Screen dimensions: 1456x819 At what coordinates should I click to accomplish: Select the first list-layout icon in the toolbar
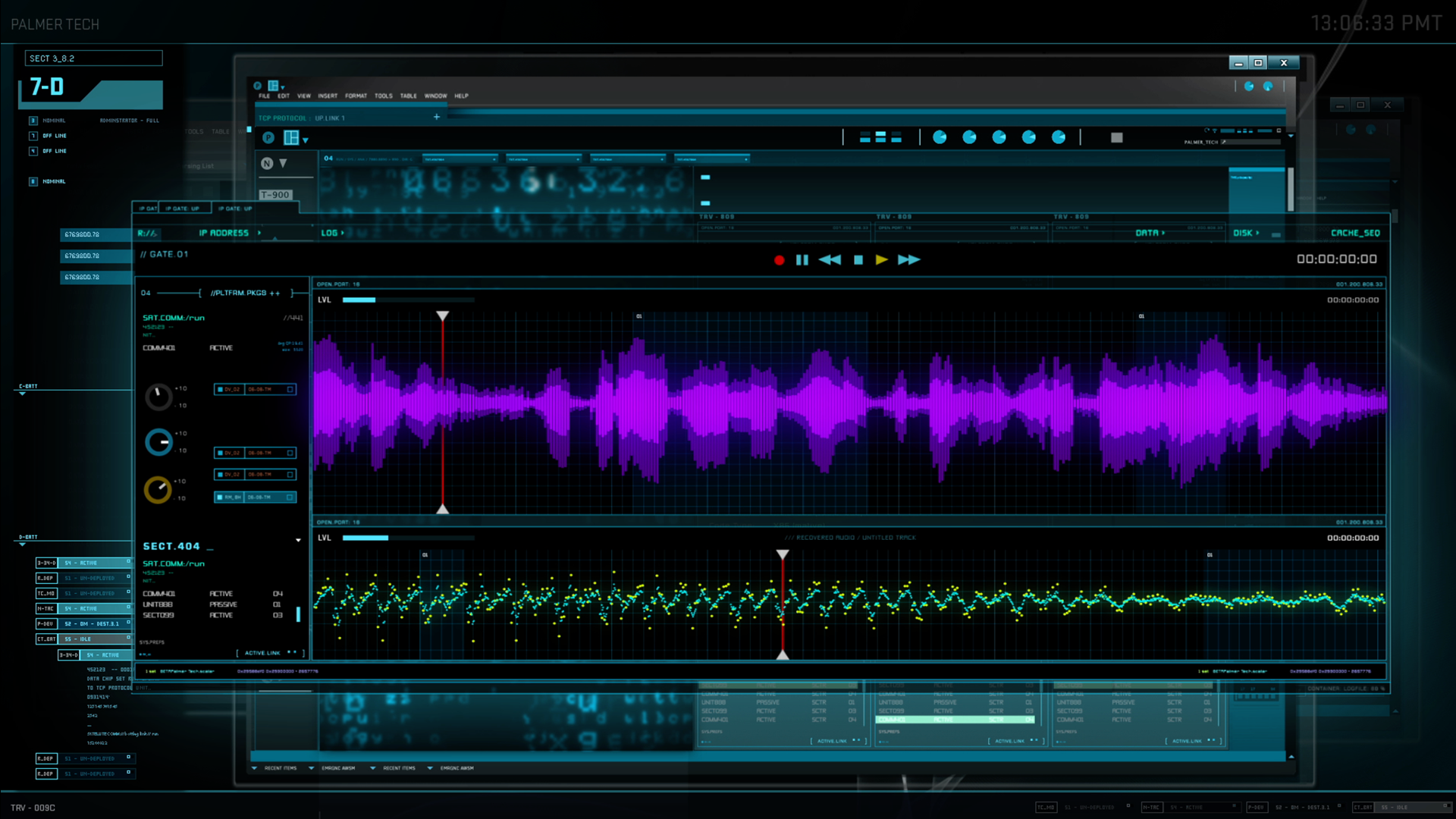[865, 137]
